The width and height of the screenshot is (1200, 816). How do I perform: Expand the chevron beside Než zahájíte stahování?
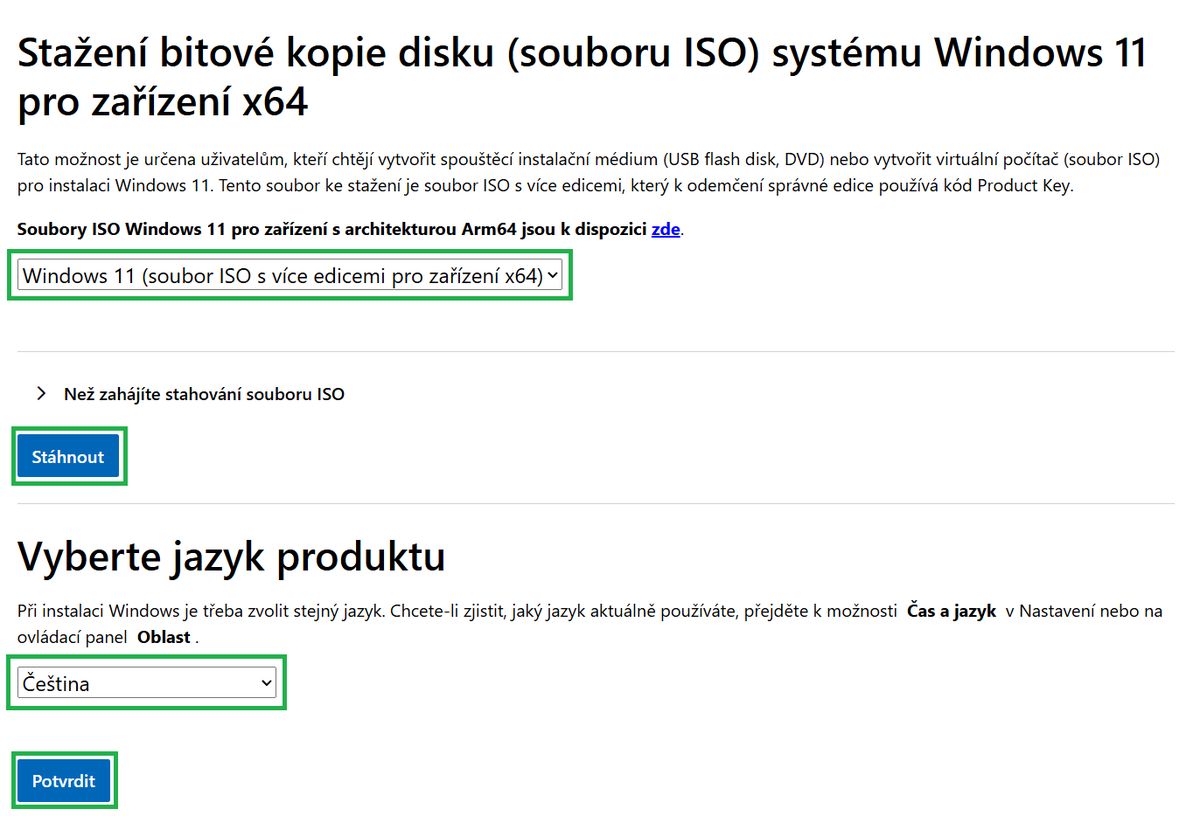[x=41, y=394]
